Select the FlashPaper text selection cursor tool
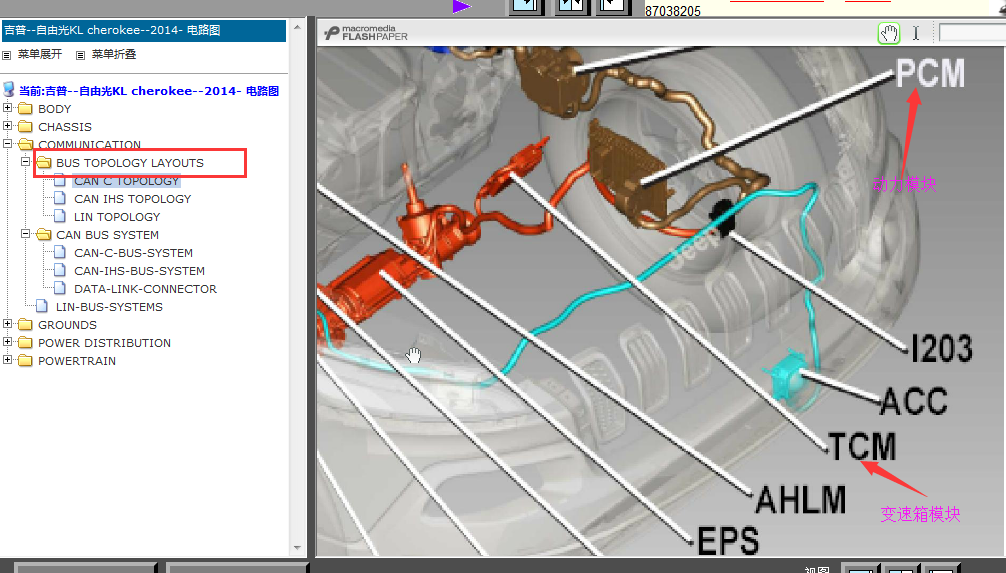 pos(916,33)
